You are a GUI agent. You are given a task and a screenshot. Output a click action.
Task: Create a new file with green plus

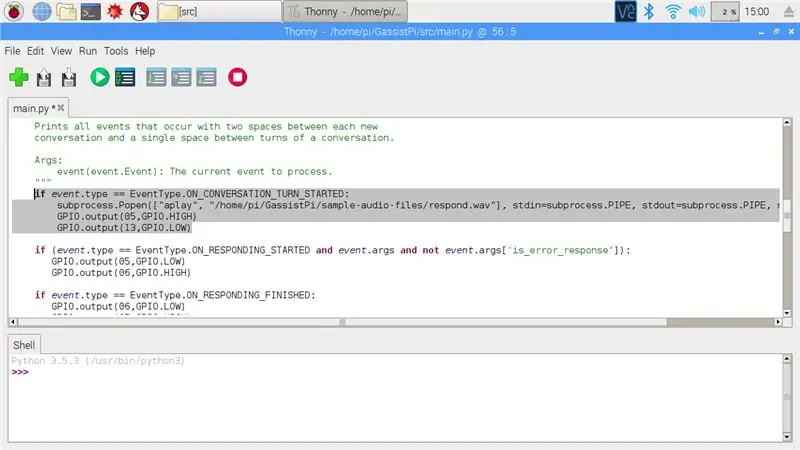19,78
